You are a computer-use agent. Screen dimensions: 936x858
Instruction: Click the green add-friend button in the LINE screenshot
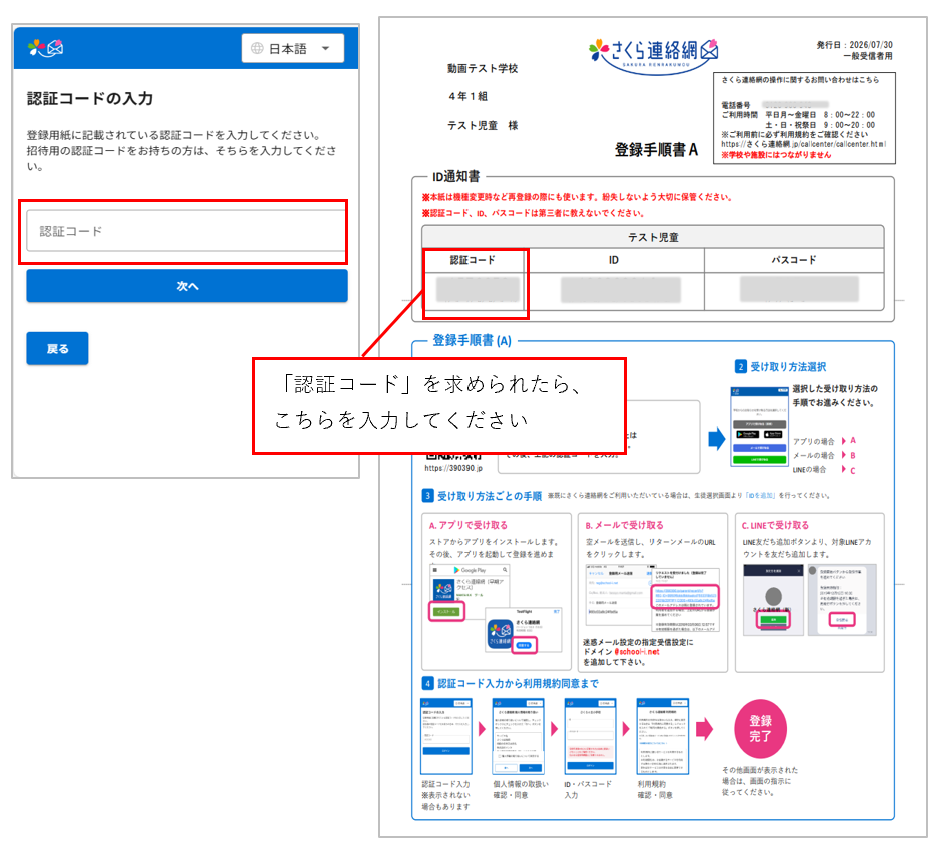tap(774, 620)
